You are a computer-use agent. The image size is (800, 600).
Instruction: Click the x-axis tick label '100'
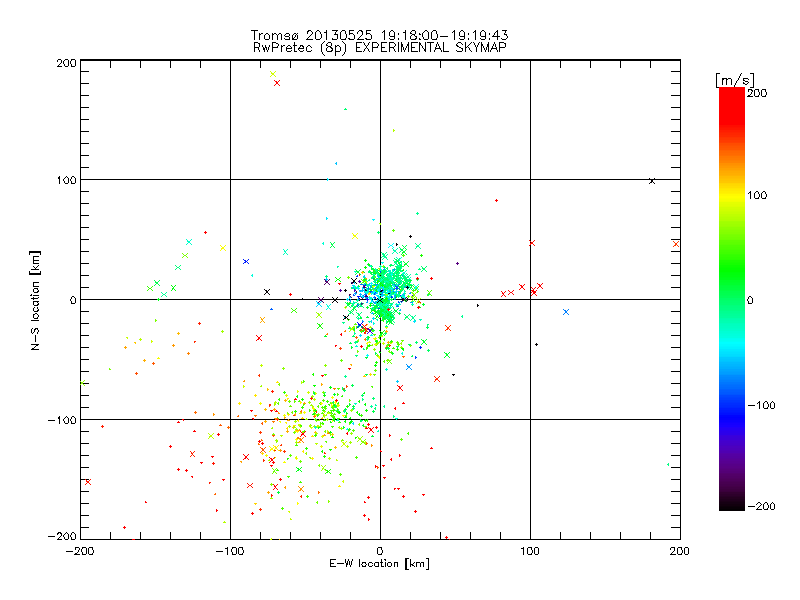pos(530,551)
